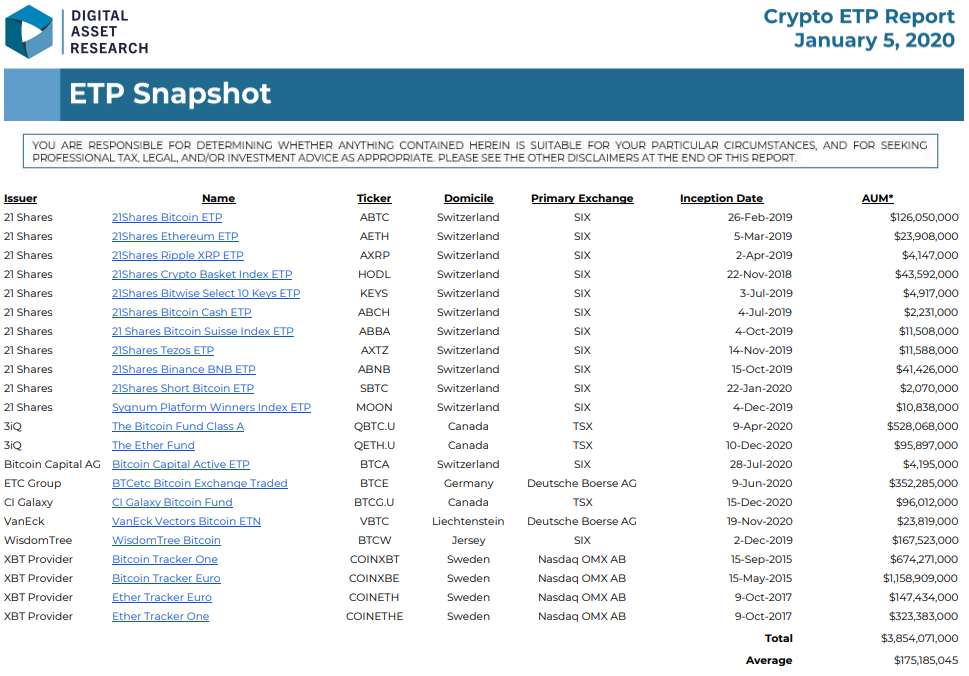The width and height of the screenshot is (969, 676).
Task: Click the issuer cell Bitcoin Capital AG
Action: (52, 465)
